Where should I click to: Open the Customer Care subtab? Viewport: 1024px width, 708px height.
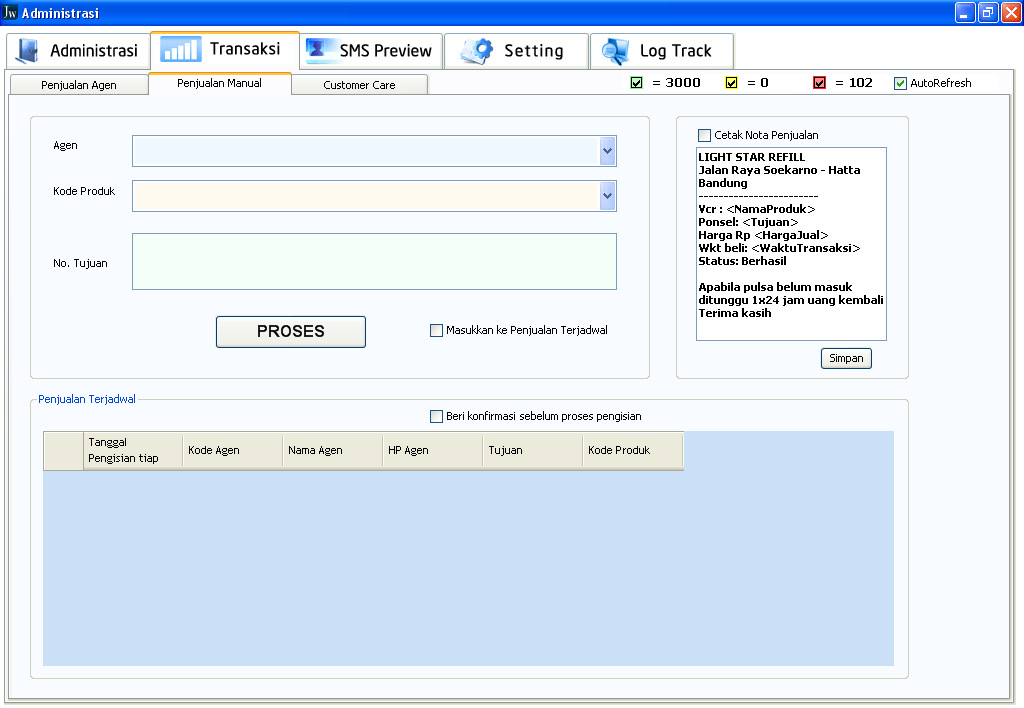(359, 85)
